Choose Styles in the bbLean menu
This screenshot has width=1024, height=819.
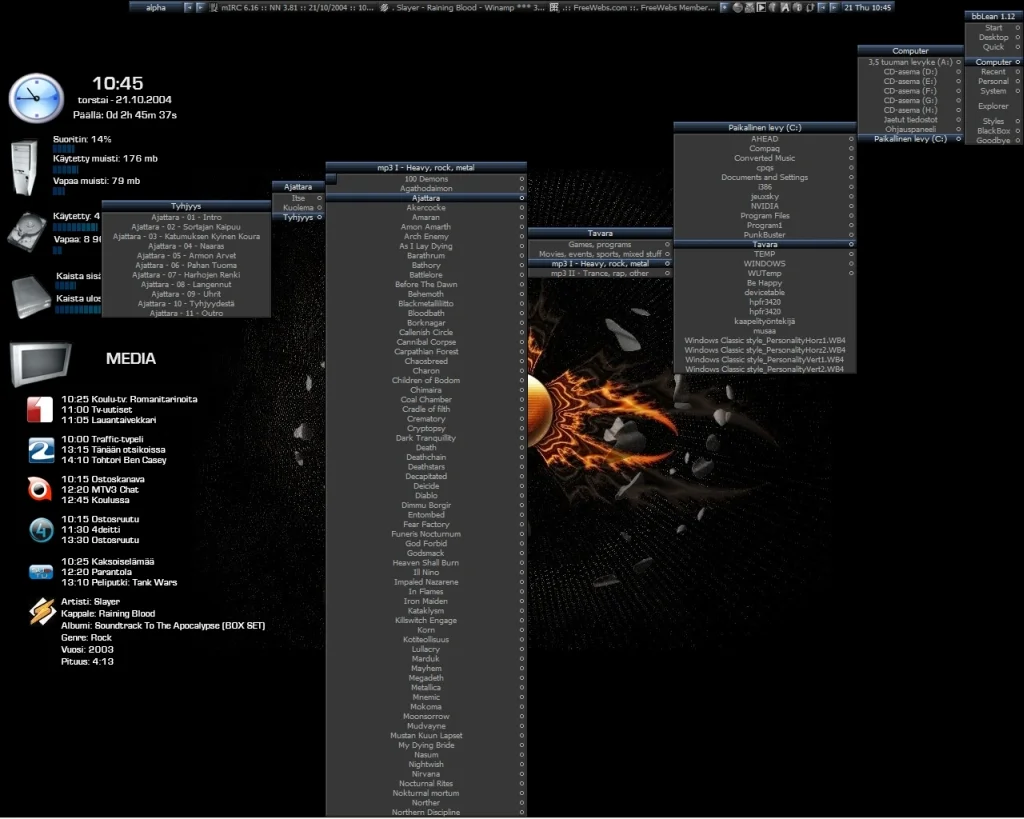tap(992, 122)
